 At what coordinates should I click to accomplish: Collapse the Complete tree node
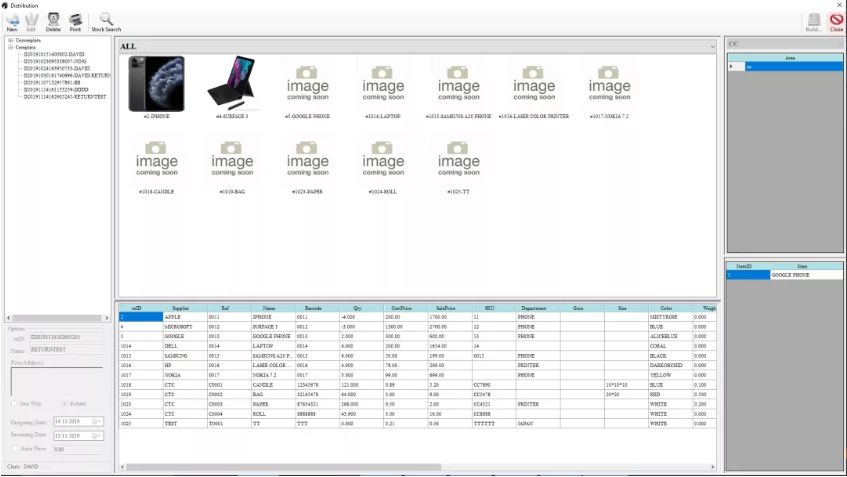(10, 47)
